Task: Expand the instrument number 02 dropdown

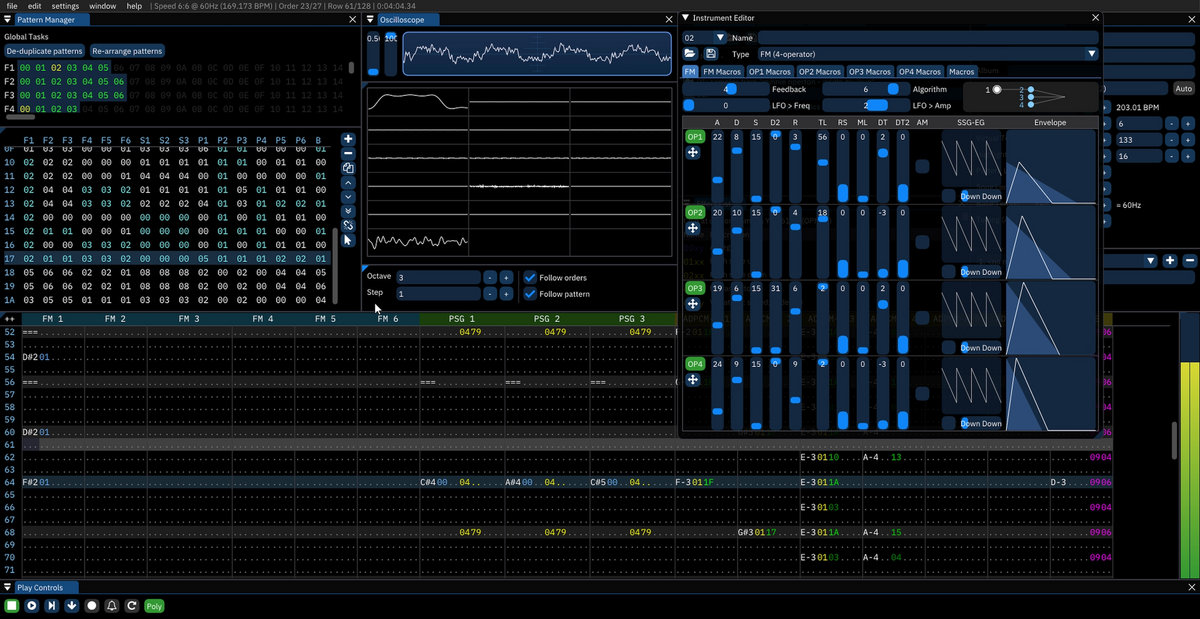Action: point(720,37)
